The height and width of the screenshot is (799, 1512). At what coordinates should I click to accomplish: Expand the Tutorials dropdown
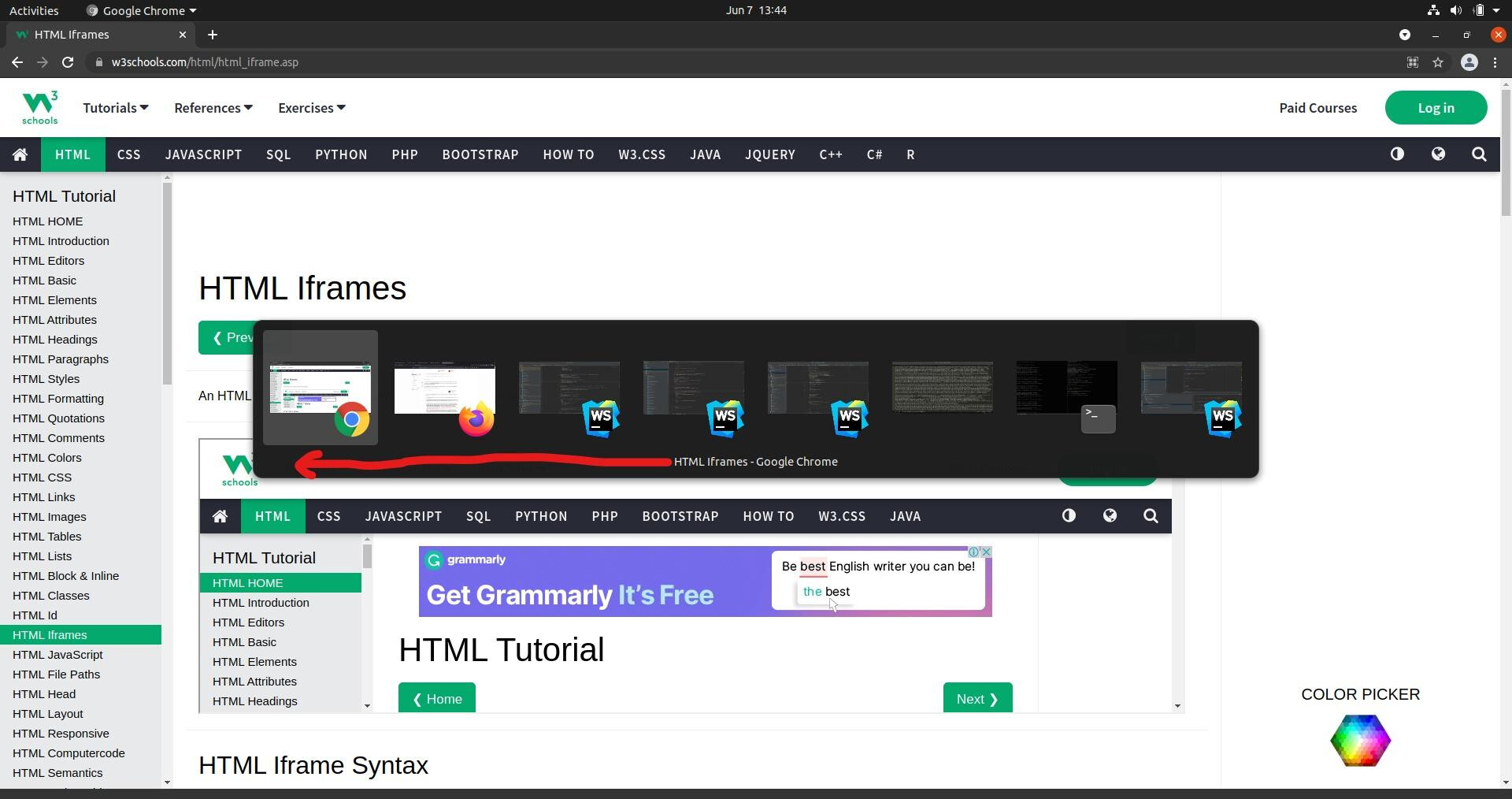(x=116, y=108)
